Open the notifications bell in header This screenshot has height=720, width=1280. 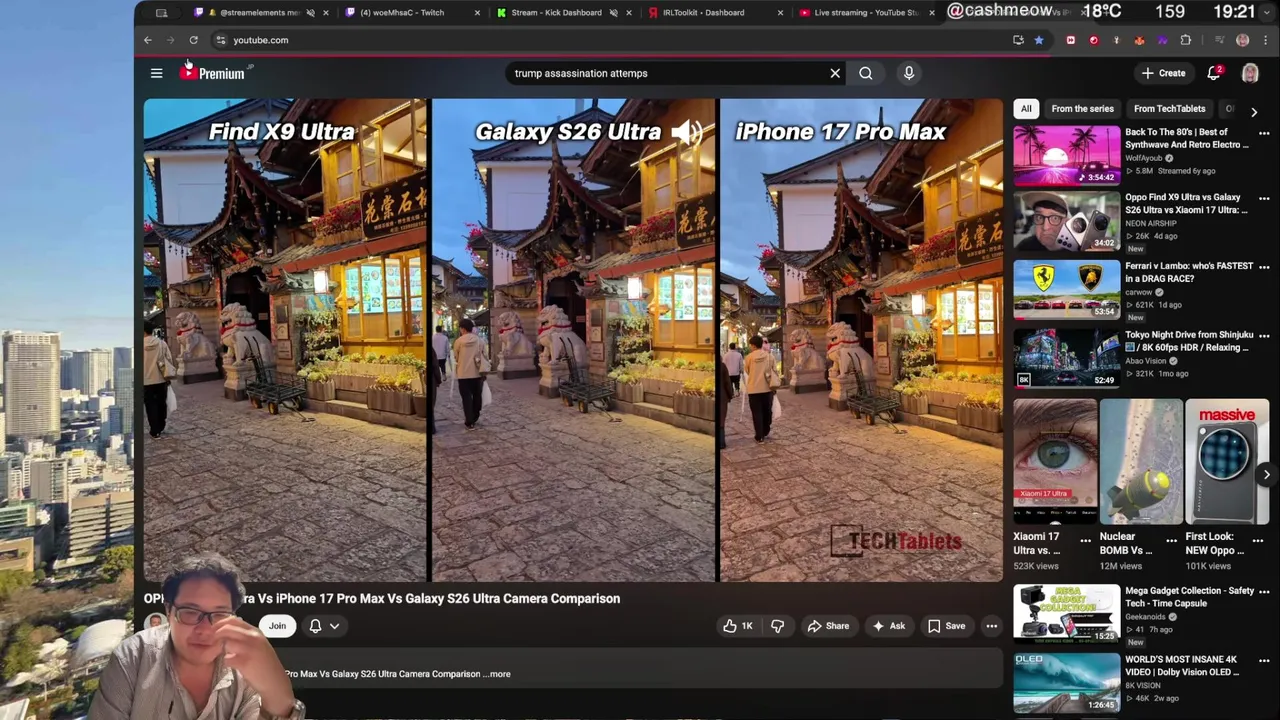tap(1214, 73)
